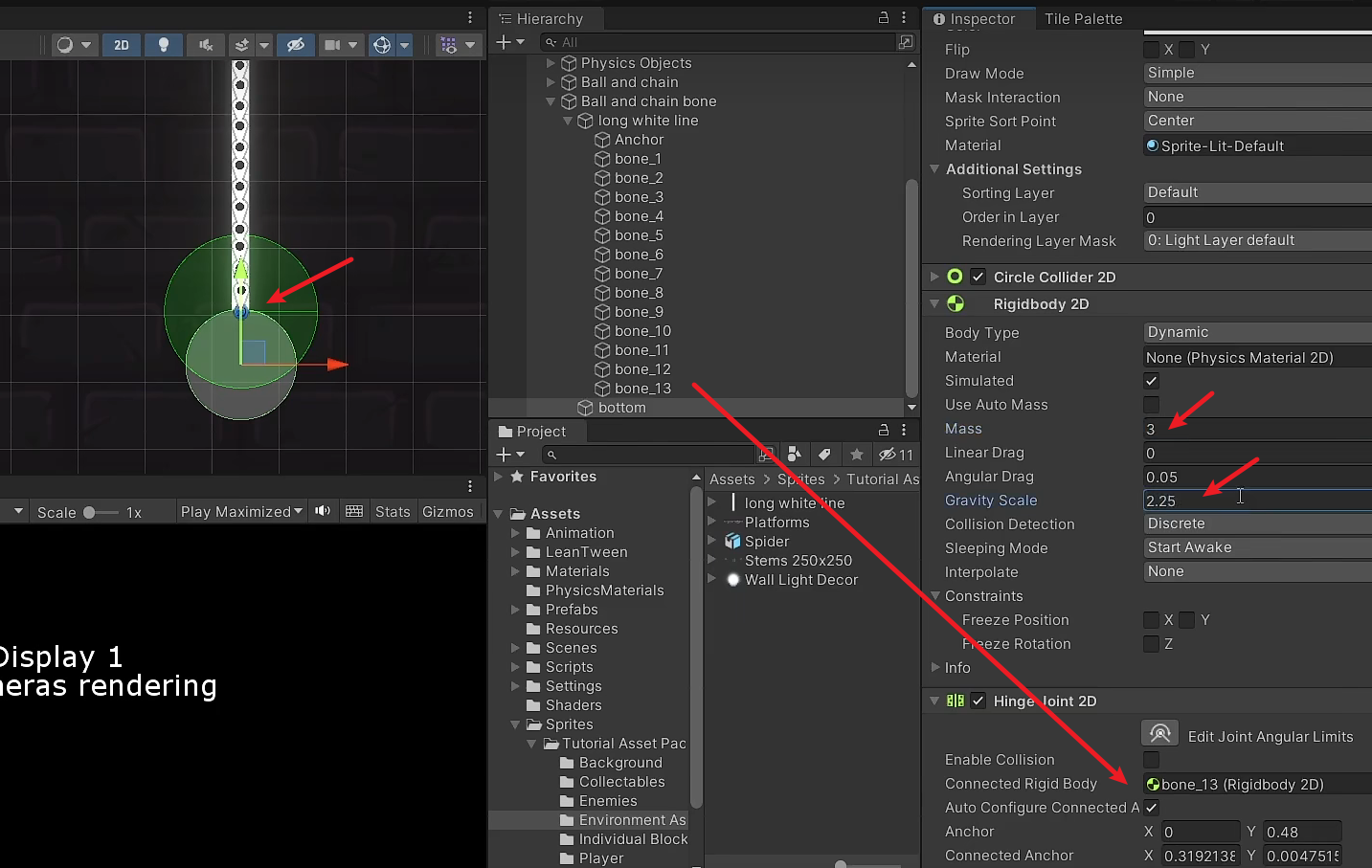Click the Edit Joint Angular Limits button

coord(1159,733)
